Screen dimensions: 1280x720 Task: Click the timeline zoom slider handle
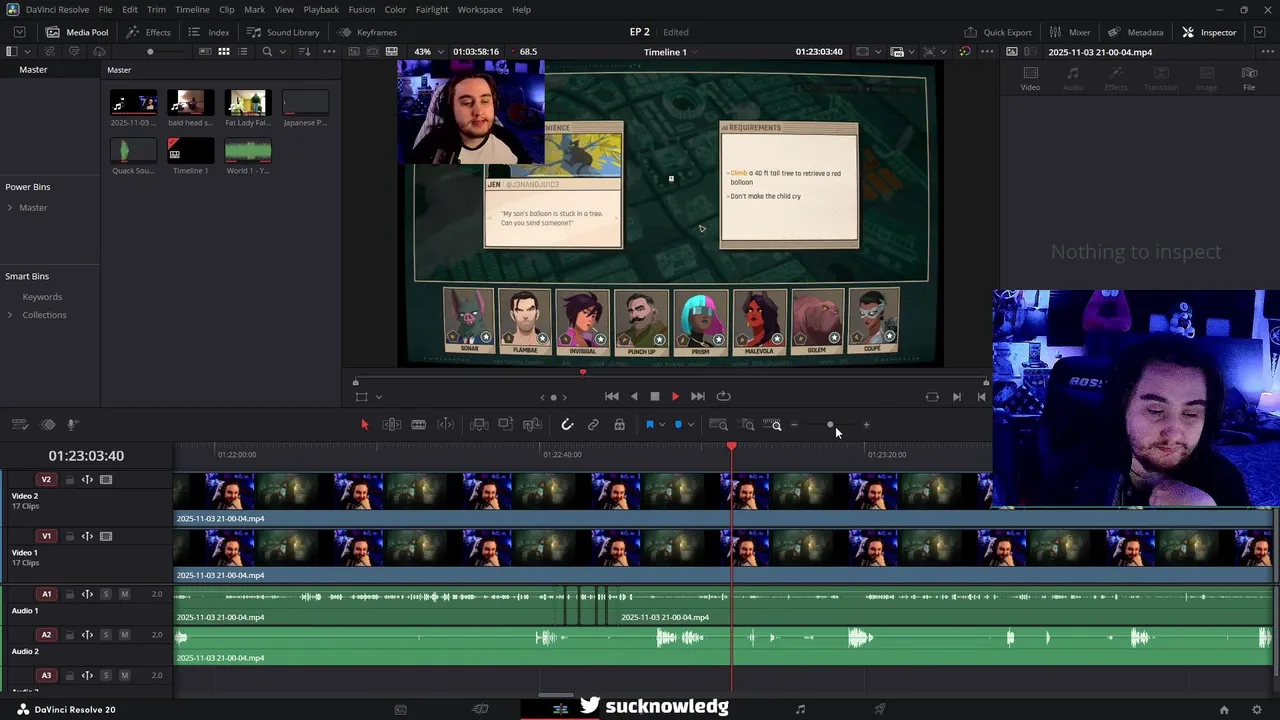pyautogui.click(x=830, y=425)
